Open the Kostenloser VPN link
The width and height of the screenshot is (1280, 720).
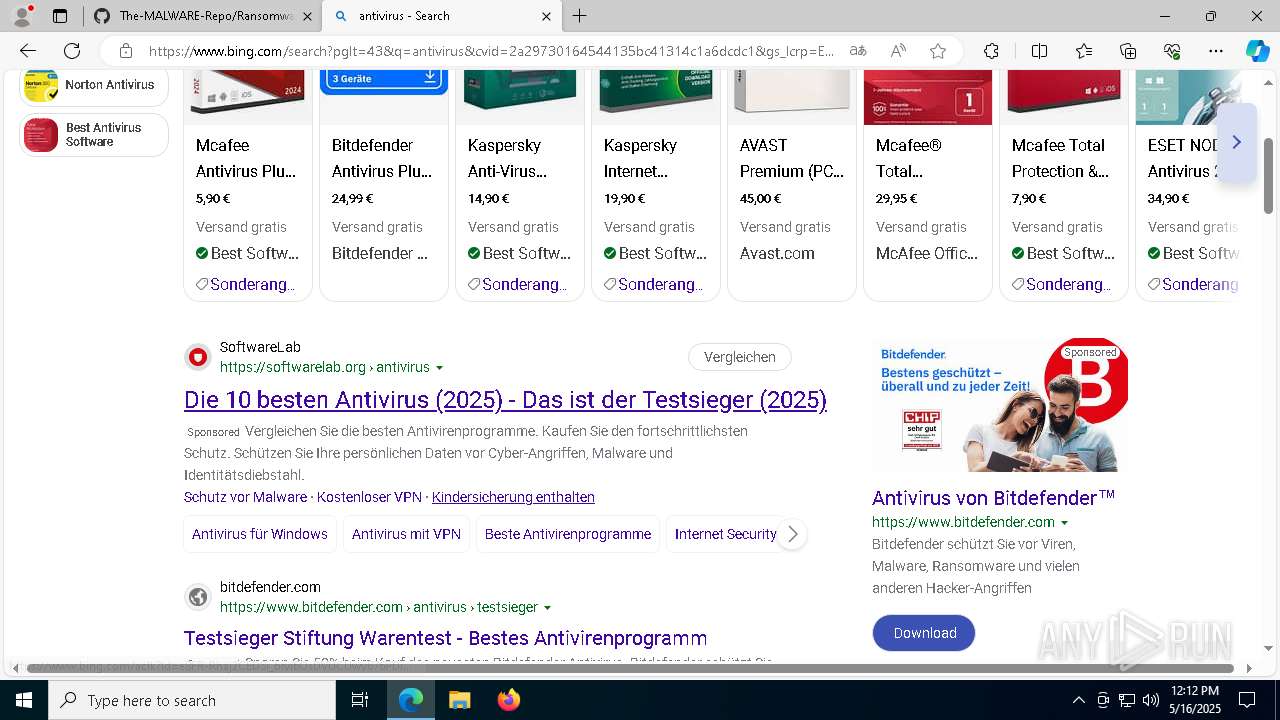click(x=369, y=497)
